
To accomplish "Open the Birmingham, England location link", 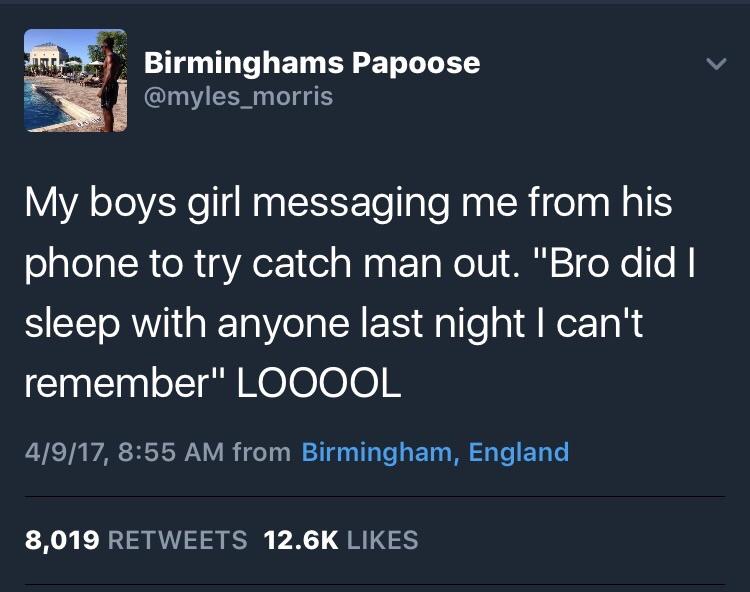I will tap(435, 452).
